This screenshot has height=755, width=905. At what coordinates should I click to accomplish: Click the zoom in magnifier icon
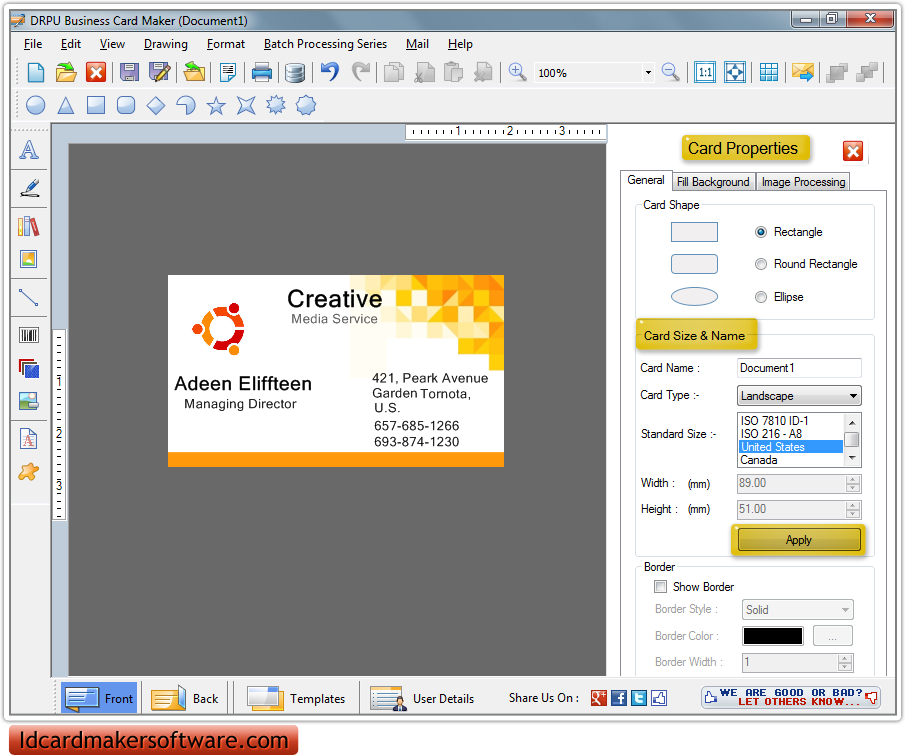[517, 72]
